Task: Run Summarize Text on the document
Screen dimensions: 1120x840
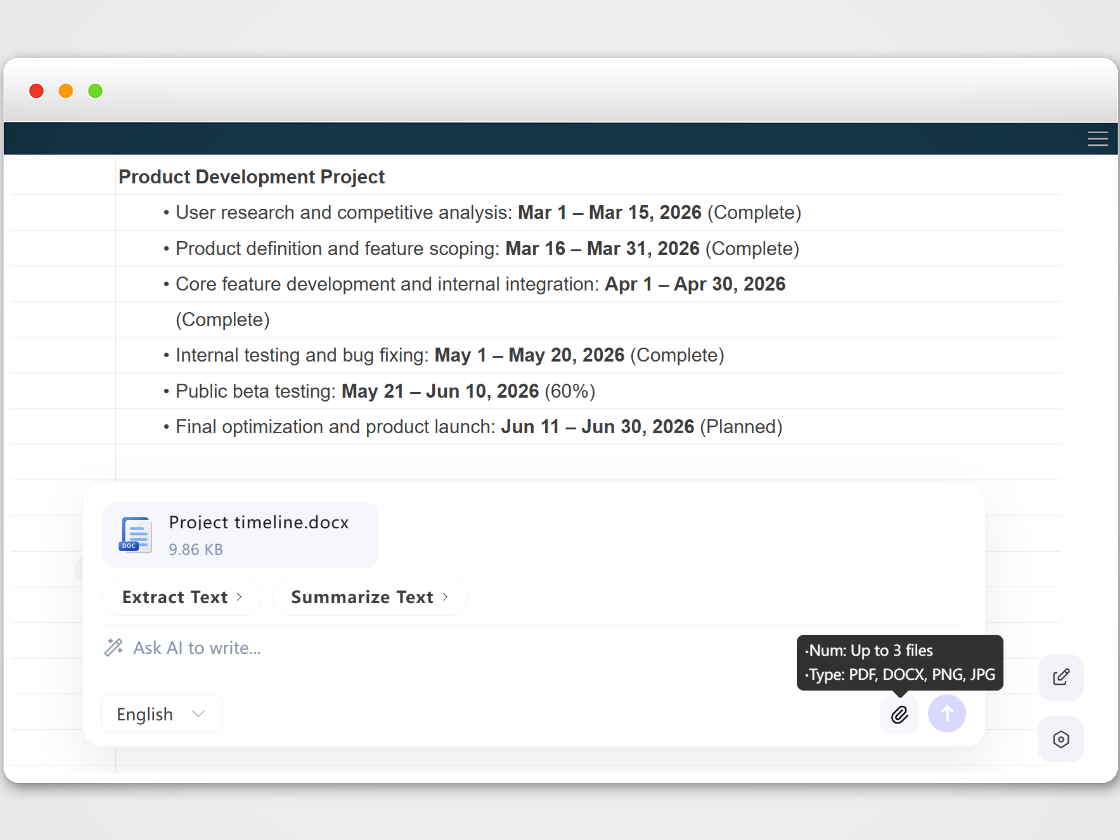Action: point(362,596)
